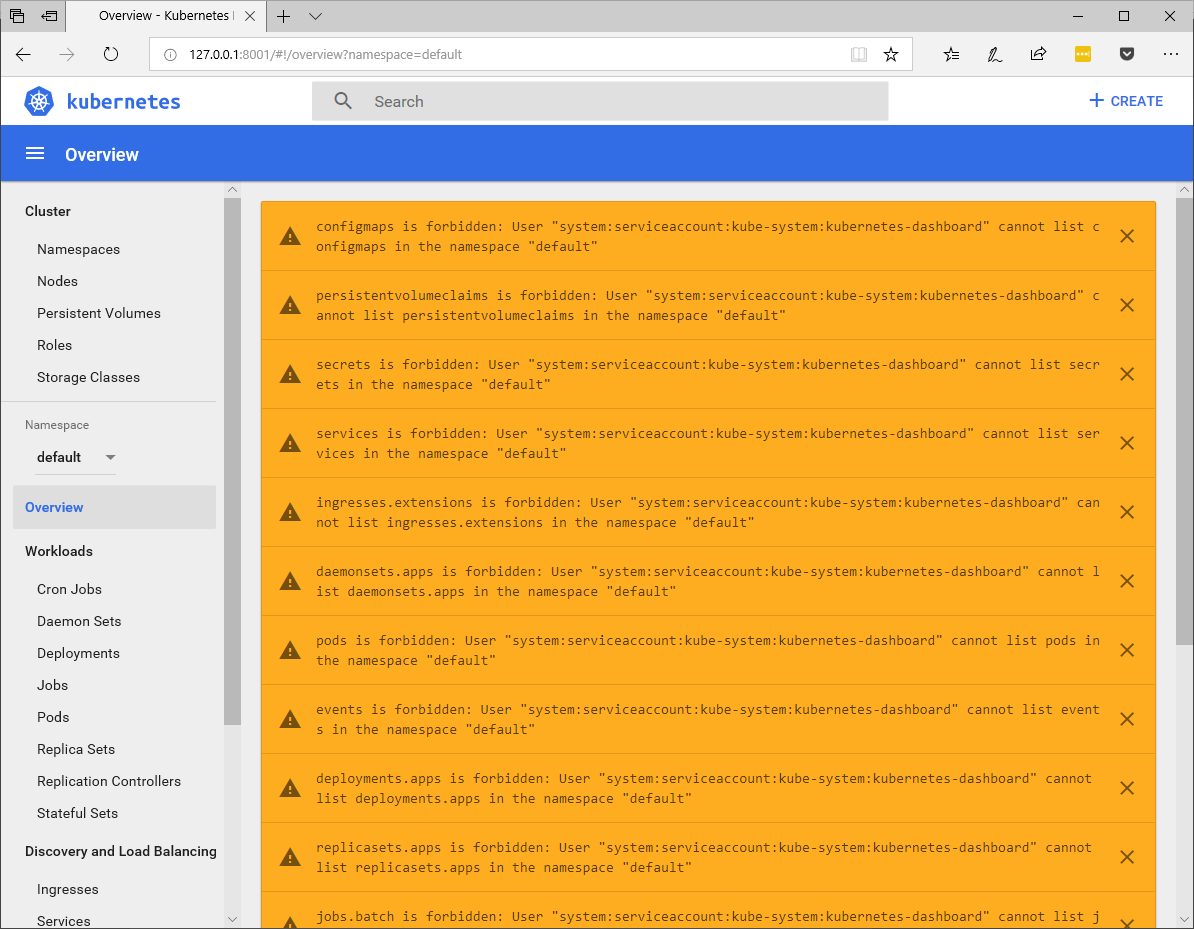This screenshot has height=929, width=1194.
Task: Dismiss the deployments.apps forbidden warning
Action: pos(1127,788)
